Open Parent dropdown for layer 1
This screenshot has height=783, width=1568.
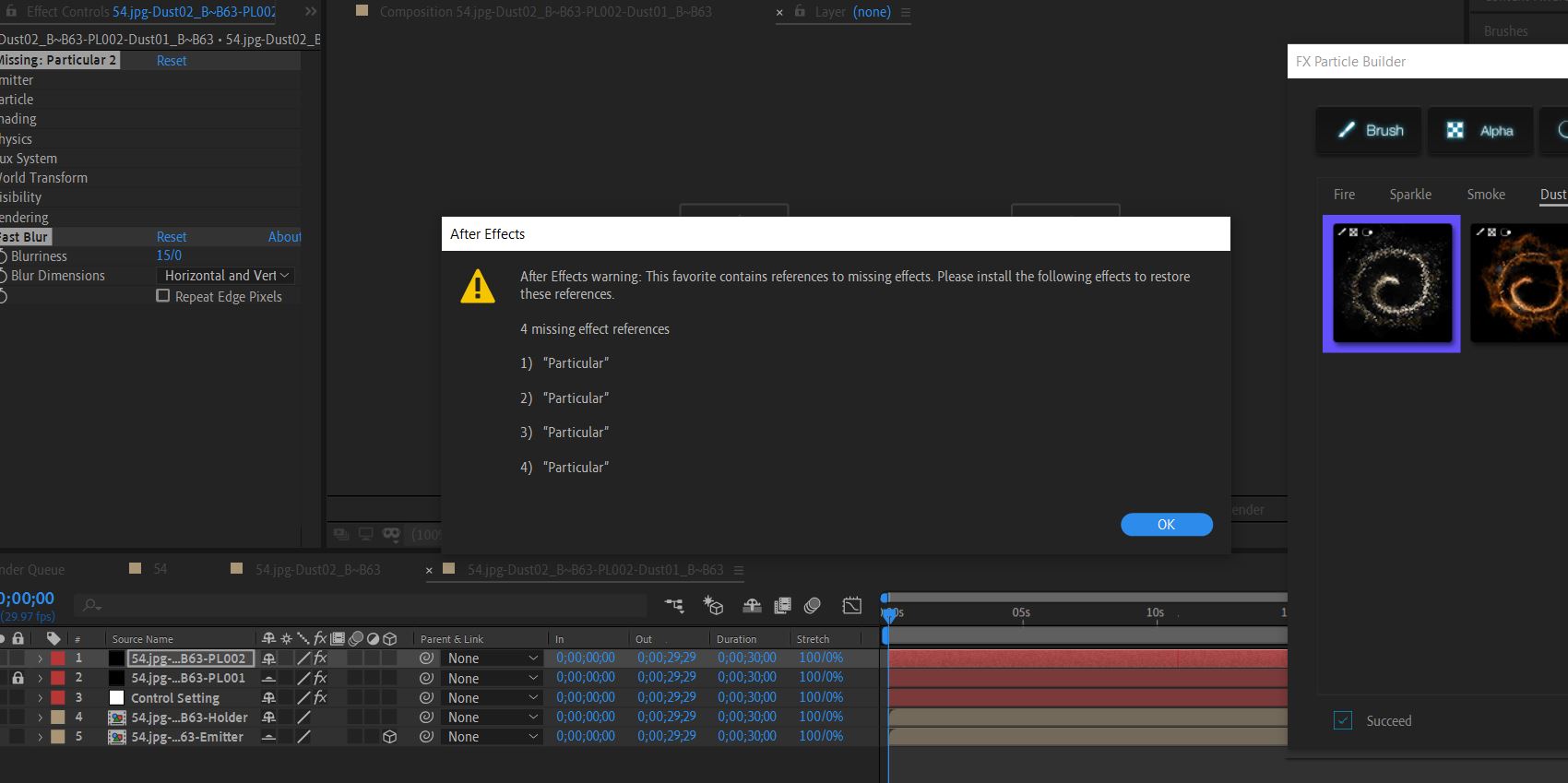click(x=492, y=658)
